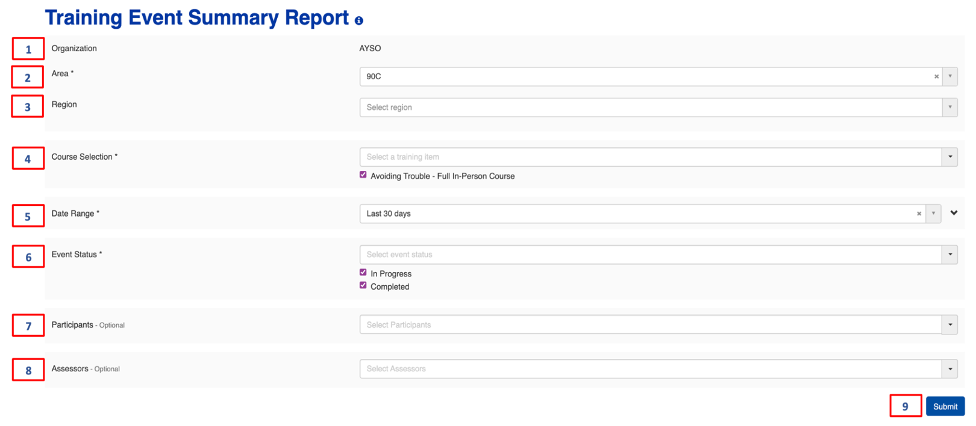
Task: Open the Course Selection dropdown arrow
Action: (x=950, y=157)
